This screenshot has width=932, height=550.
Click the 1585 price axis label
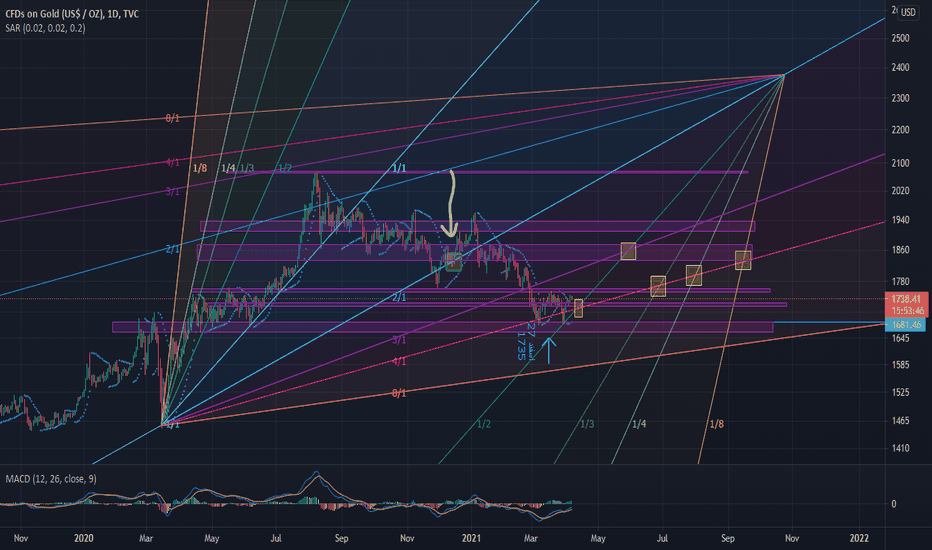[x=900, y=365]
